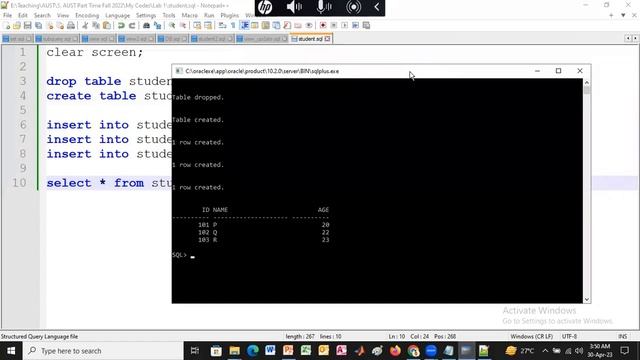Toggle microphone on the HP overlay bar
Screen dimensions: 640x360
coord(324,7)
